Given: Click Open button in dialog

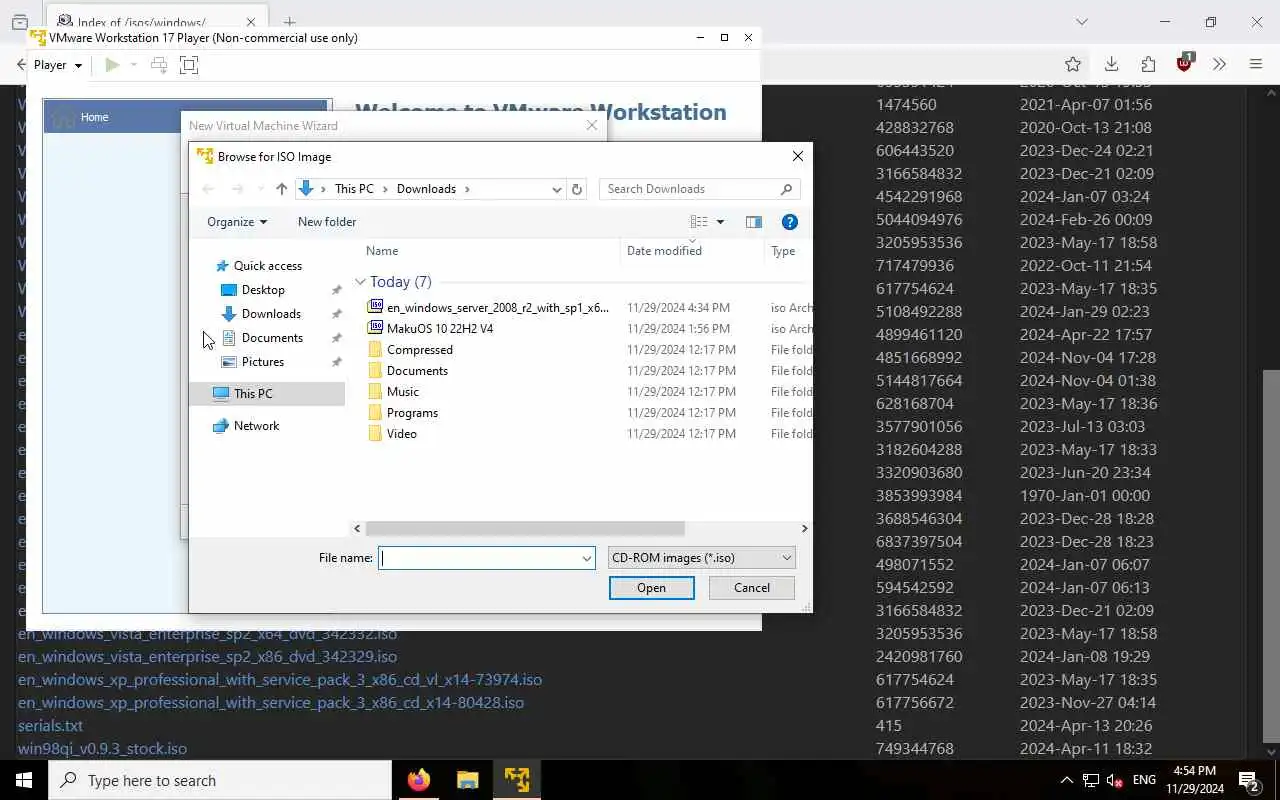Looking at the screenshot, I should coord(652,588).
